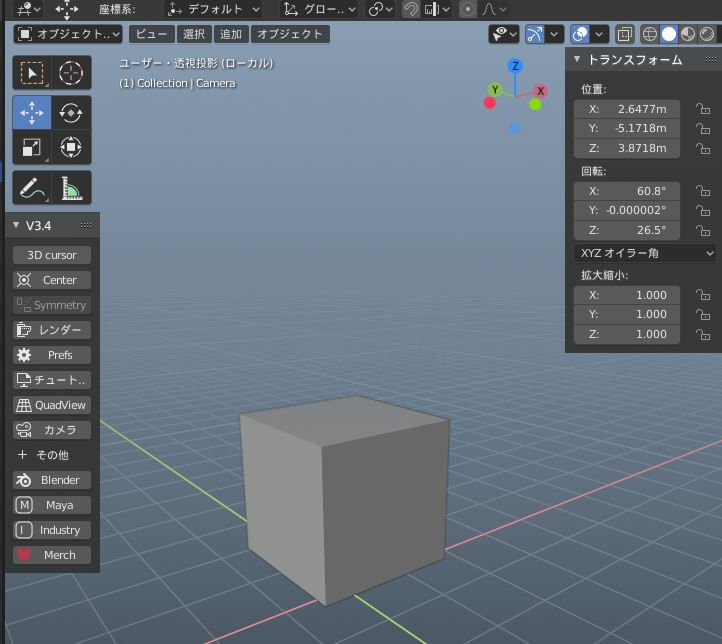Open the orientation デフォルト dropdown
Viewport: 722px width, 644px height.
click(213, 9)
